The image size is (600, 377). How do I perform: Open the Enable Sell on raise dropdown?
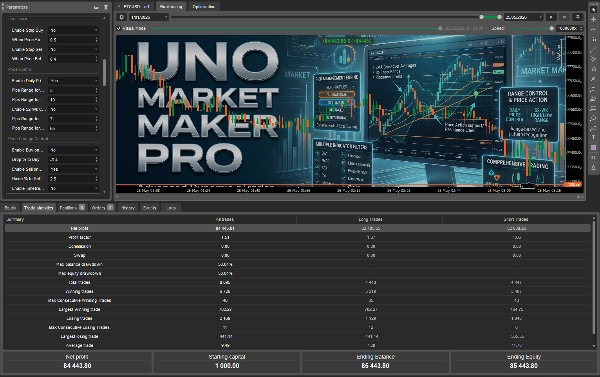tap(73, 169)
